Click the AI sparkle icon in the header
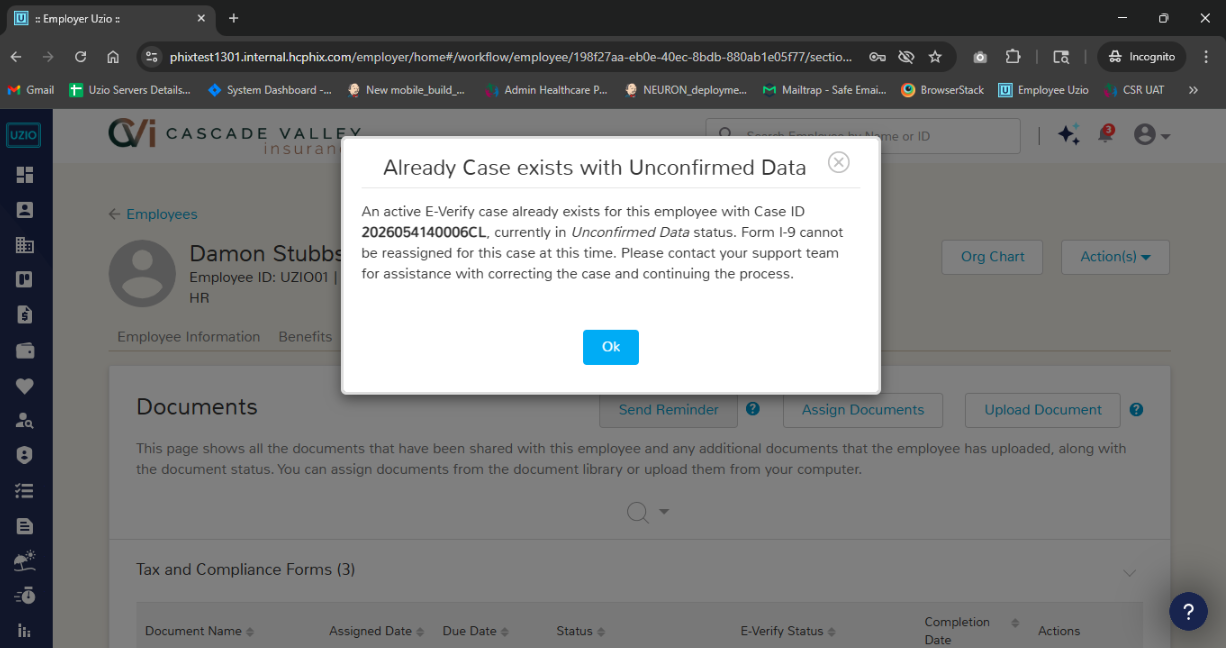The width and height of the screenshot is (1226, 648). pos(1068,135)
